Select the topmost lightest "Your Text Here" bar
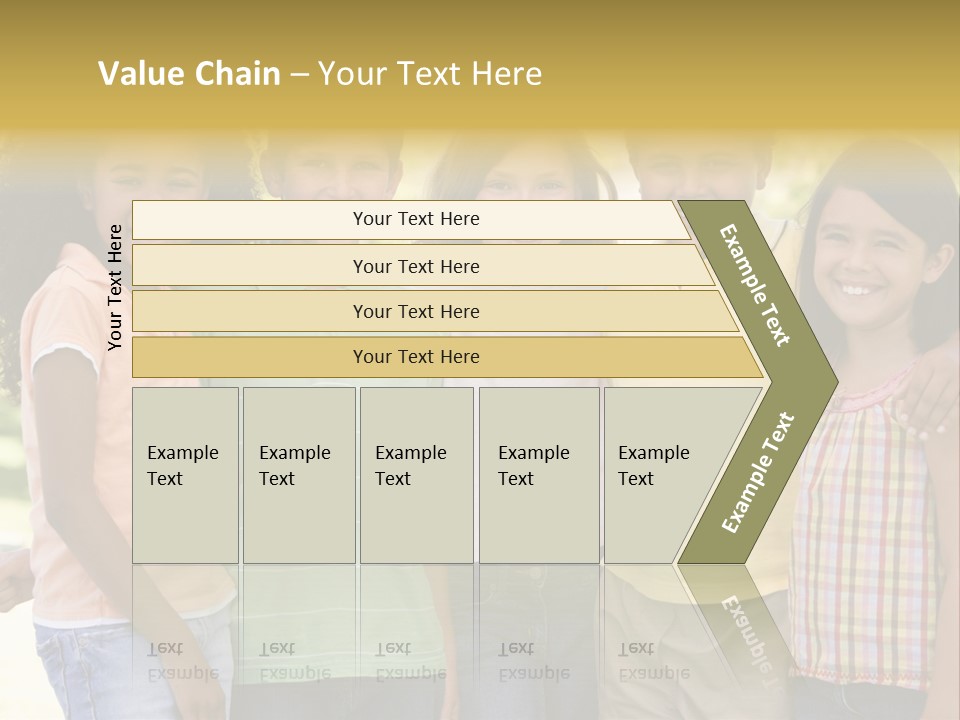Image resolution: width=960 pixels, height=720 pixels. 416,219
